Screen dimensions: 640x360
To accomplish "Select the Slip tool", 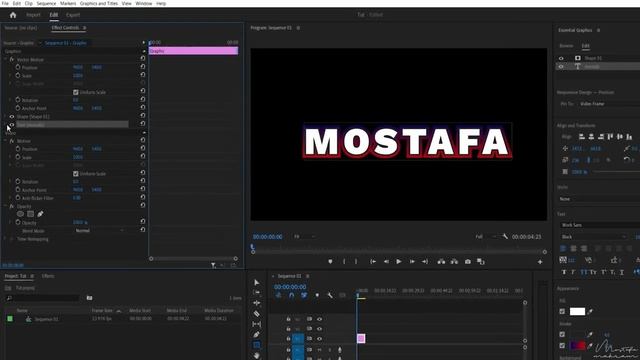I will click(x=256, y=324).
